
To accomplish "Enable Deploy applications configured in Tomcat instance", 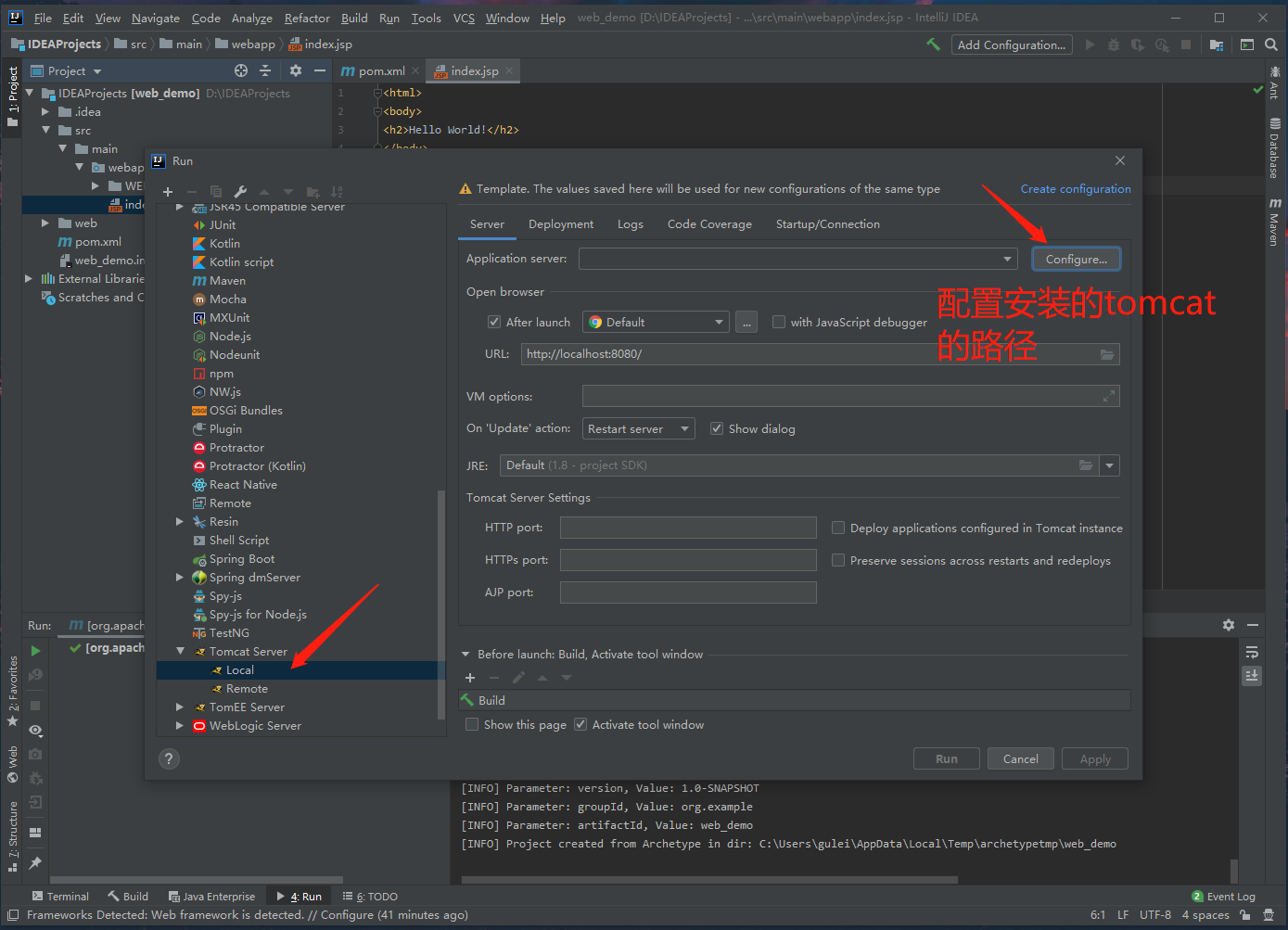I will (838, 528).
